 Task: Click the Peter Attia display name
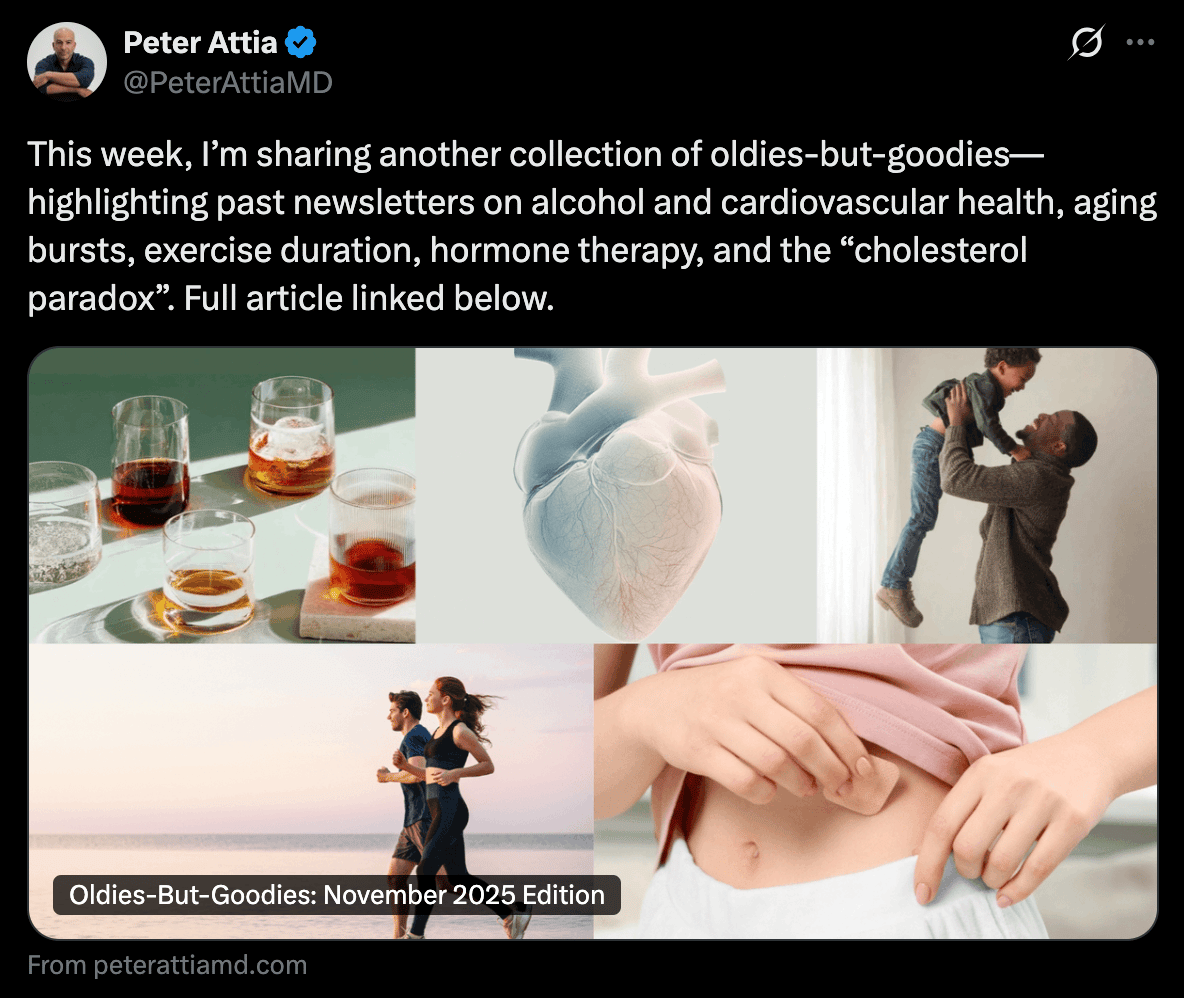pyautogui.click(x=200, y=43)
